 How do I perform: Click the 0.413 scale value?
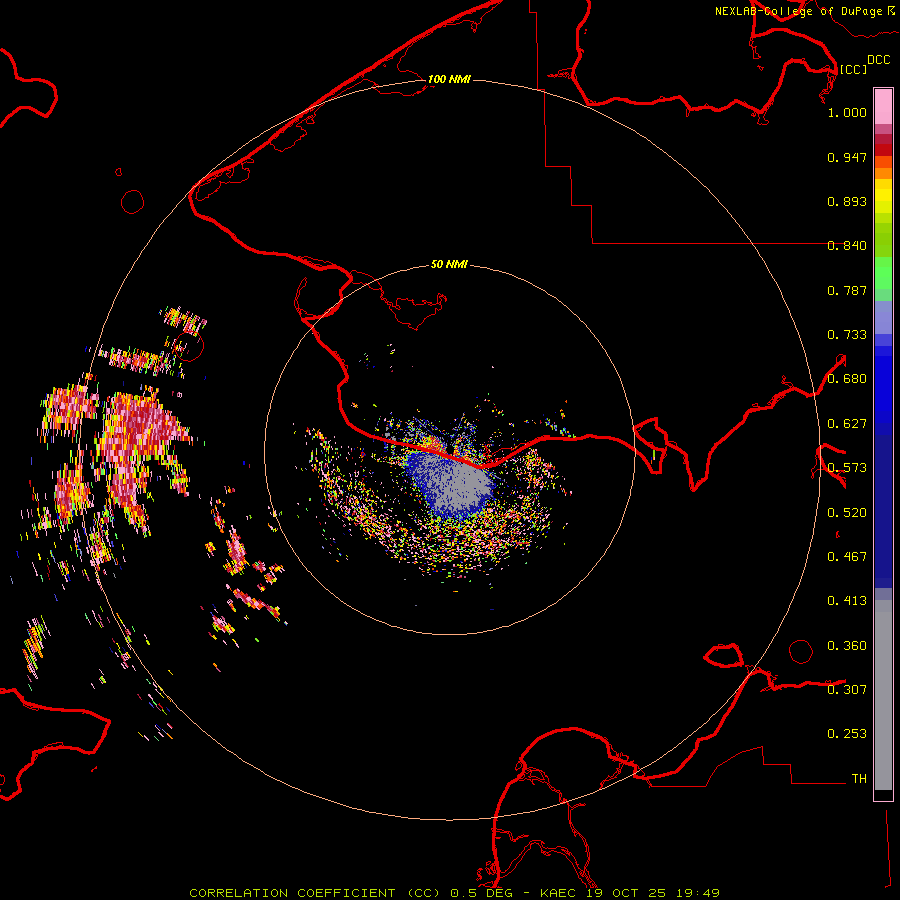point(847,601)
